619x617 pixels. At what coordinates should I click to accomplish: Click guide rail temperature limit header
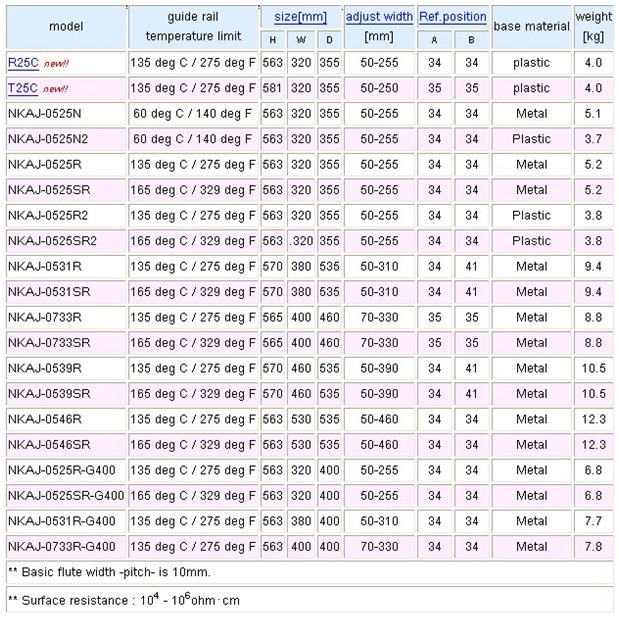(x=193, y=27)
